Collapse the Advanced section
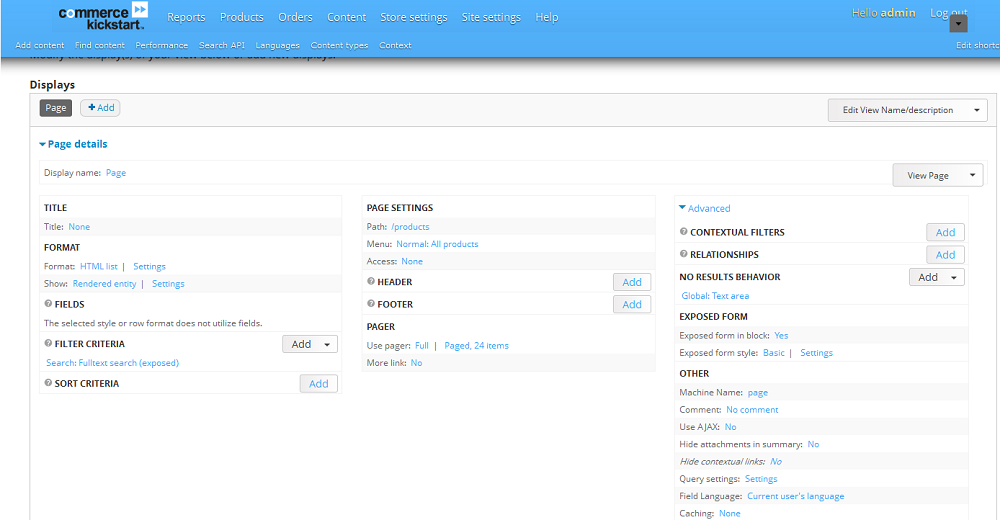1000x520 pixels. [705, 208]
